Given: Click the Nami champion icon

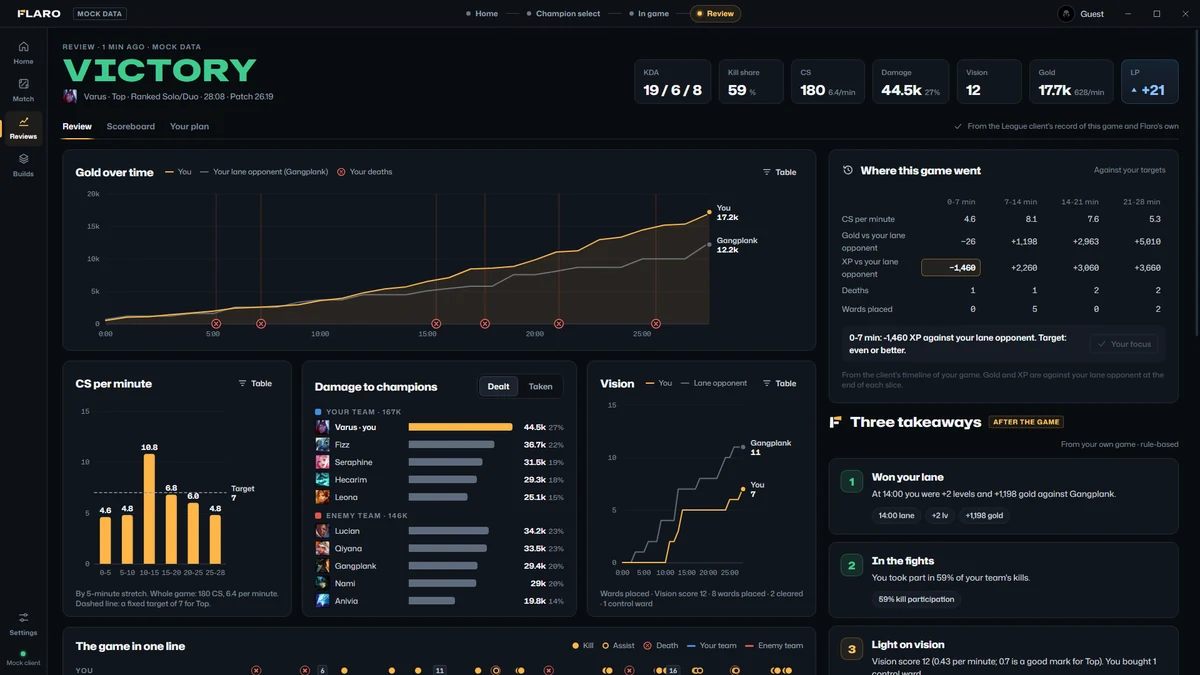Looking at the screenshot, I should 322,583.
